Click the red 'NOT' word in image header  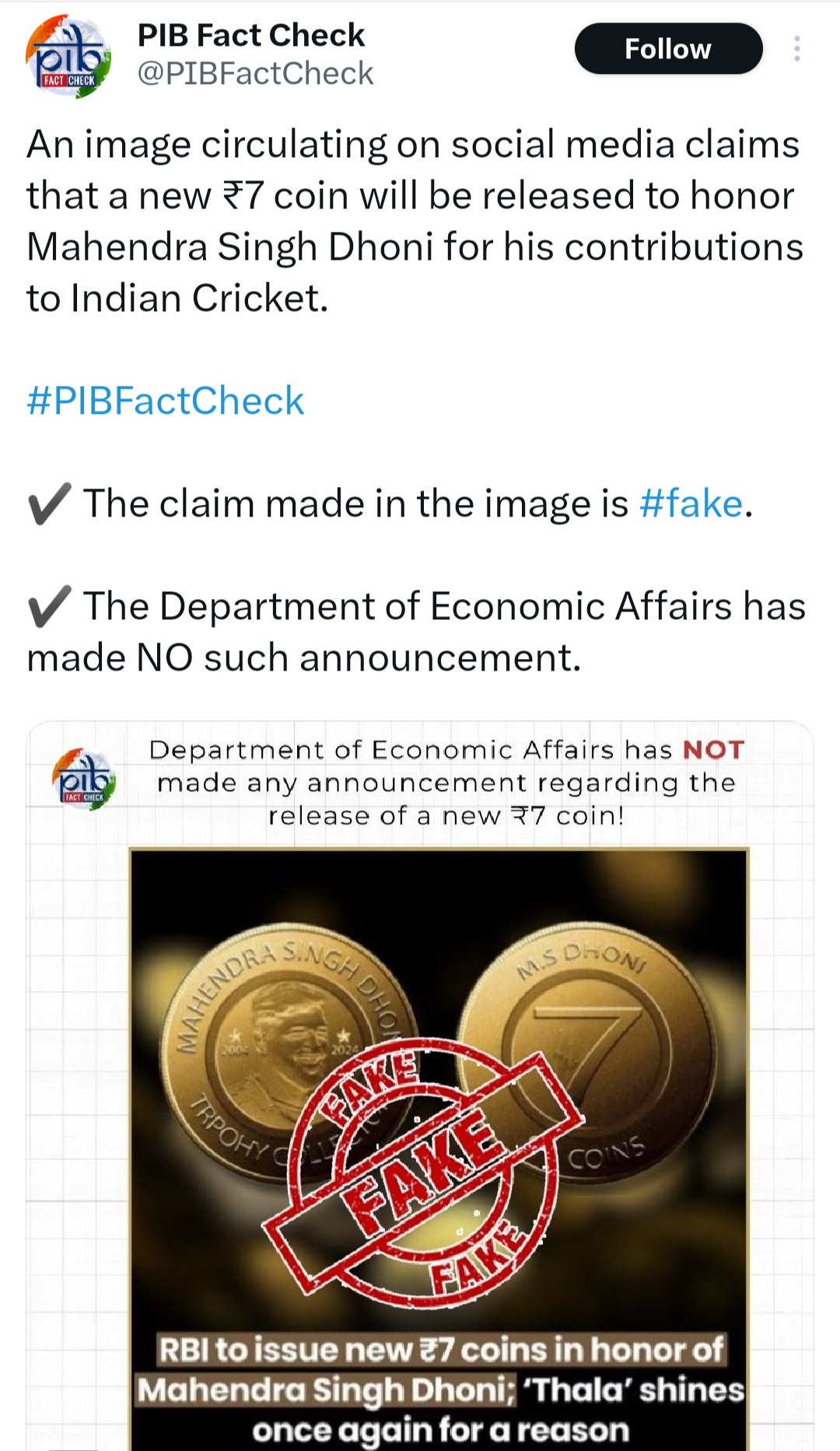pyautogui.click(x=713, y=750)
